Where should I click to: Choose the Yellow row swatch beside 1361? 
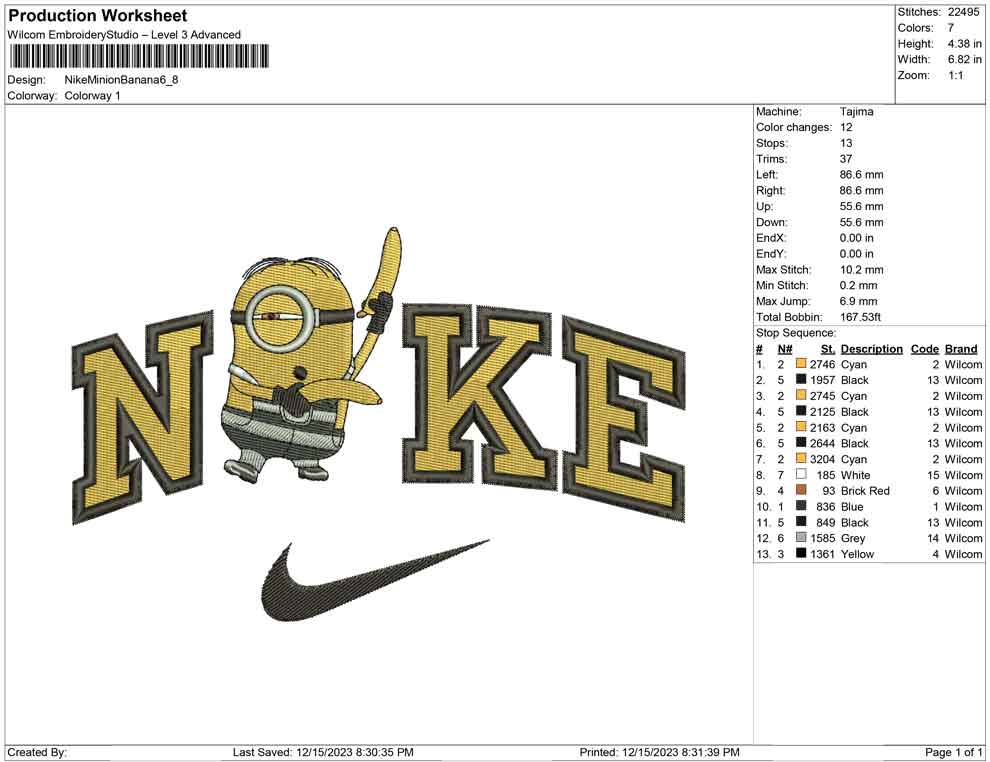click(801, 553)
